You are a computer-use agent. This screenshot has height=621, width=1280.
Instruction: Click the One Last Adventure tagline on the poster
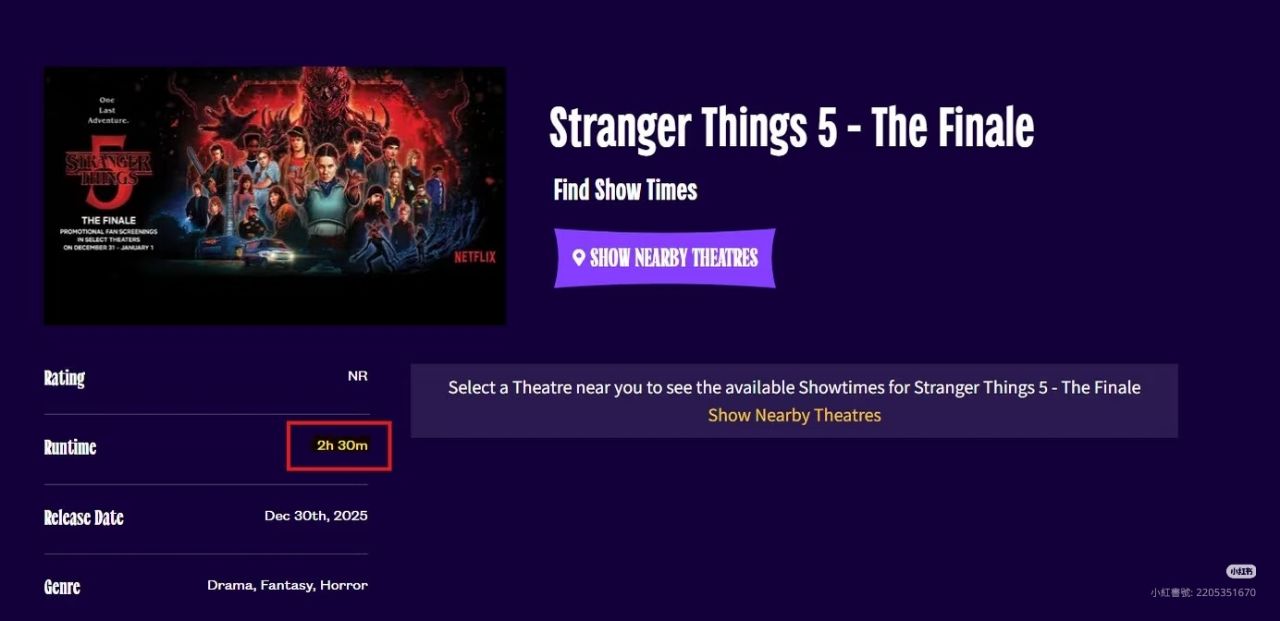pos(108,110)
